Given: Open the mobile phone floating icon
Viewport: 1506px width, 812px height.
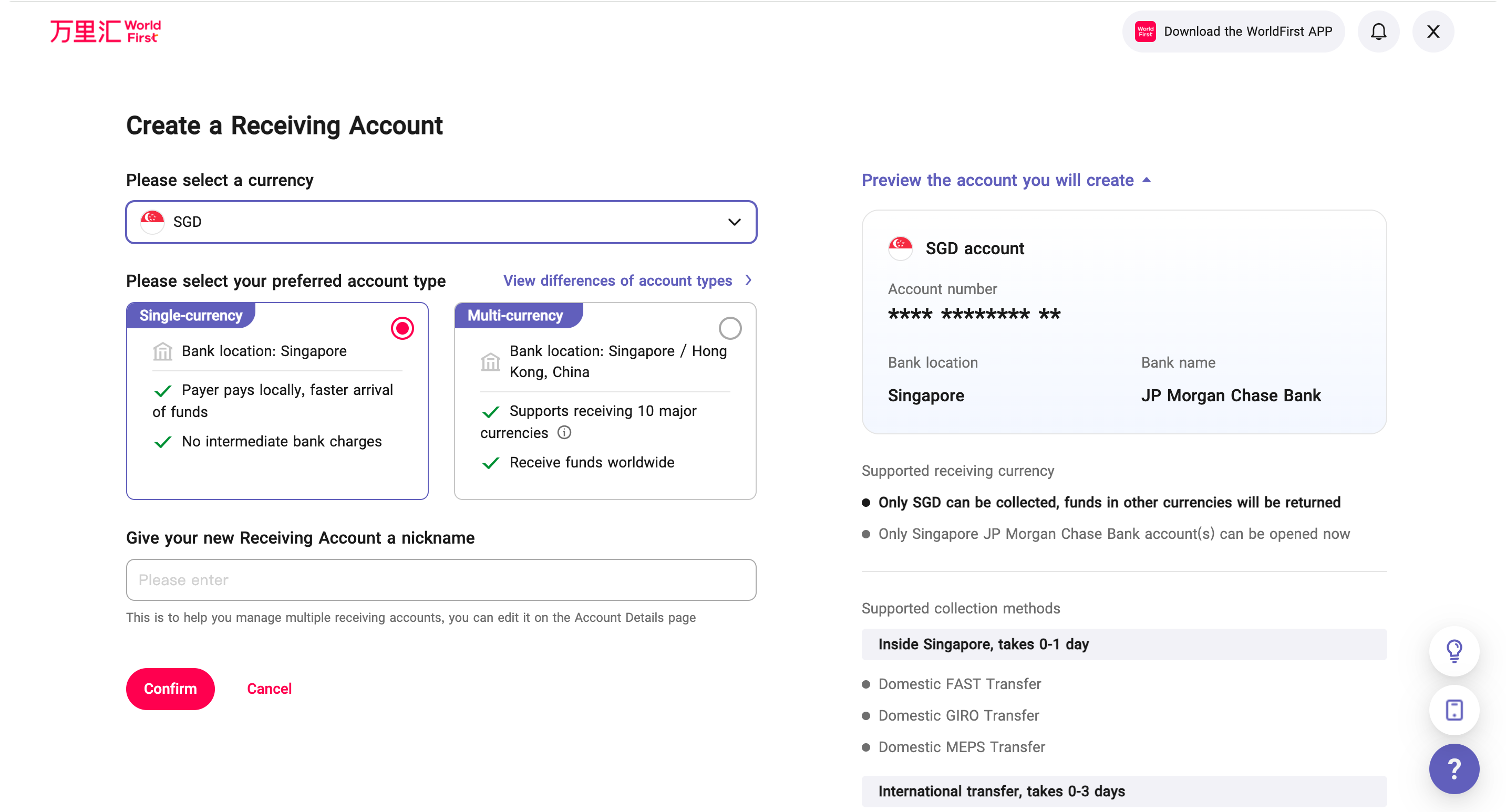Looking at the screenshot, I should 1453,710.
